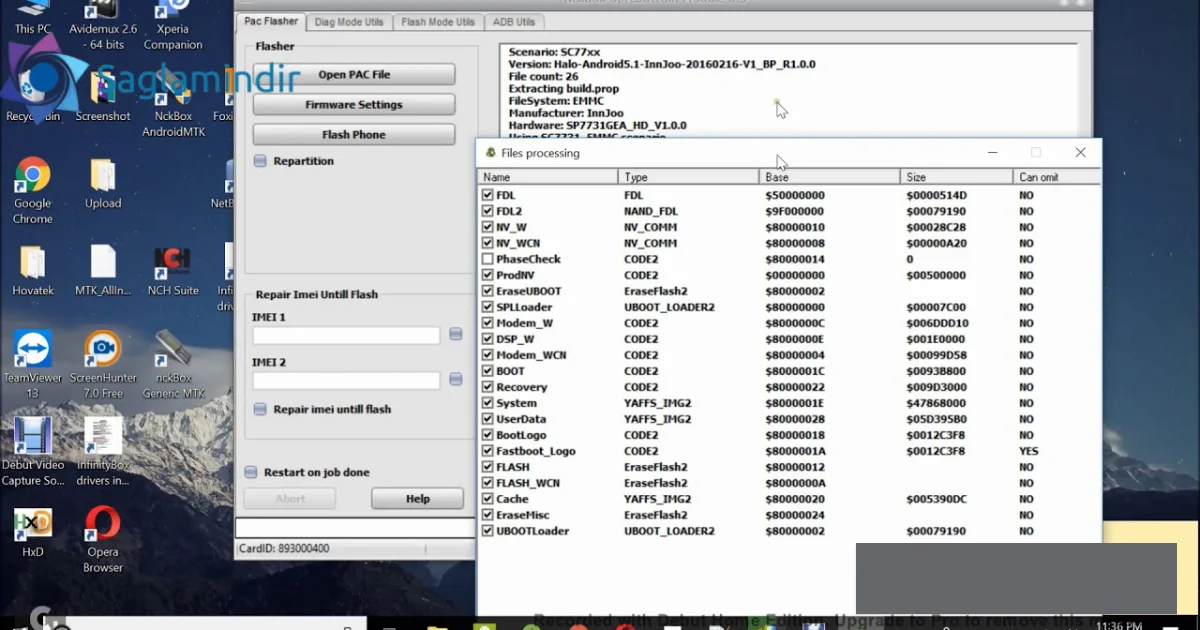
Task: Launch the NCH Suite shortcut
Action: (x=173, y=271)
